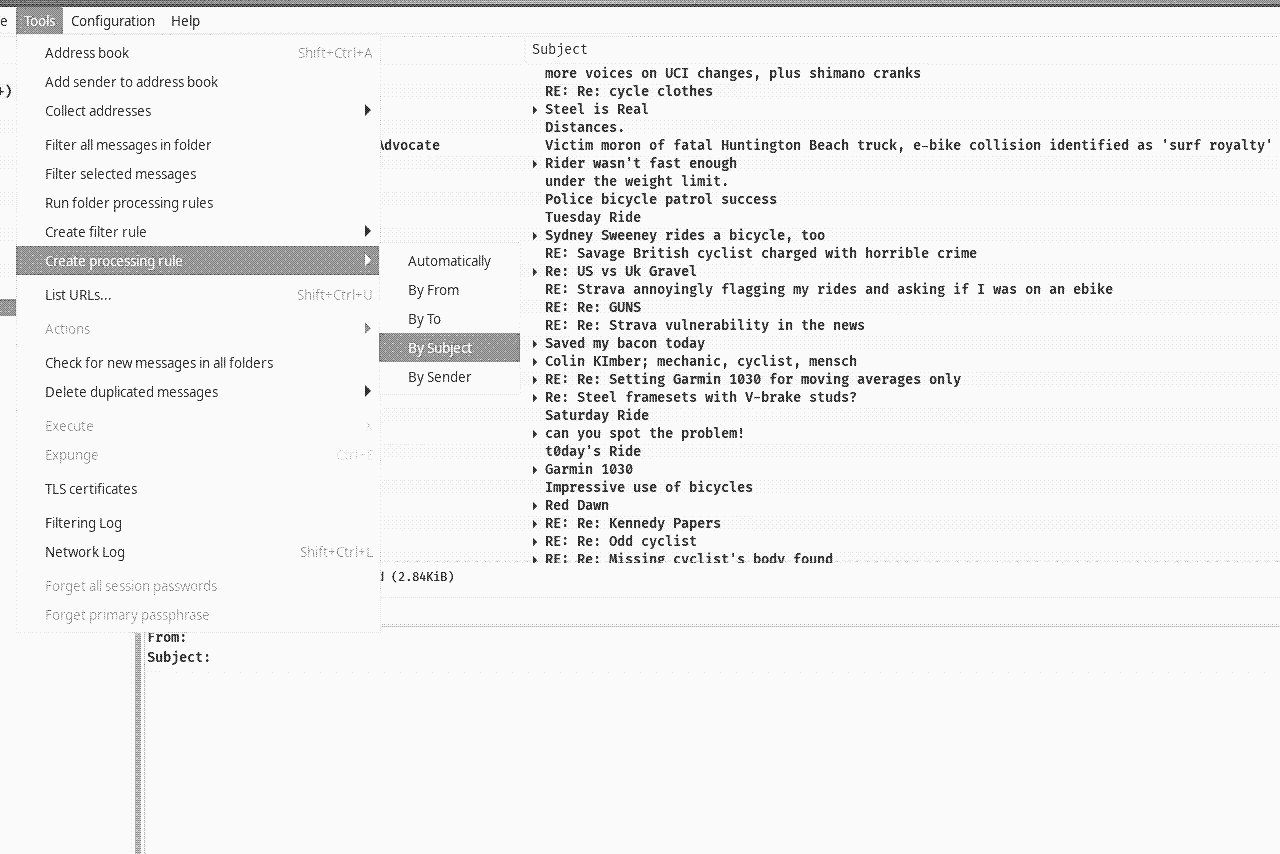Open the Help menu
This screenshot has width=1280, height=854.
(x=185, y=20)
